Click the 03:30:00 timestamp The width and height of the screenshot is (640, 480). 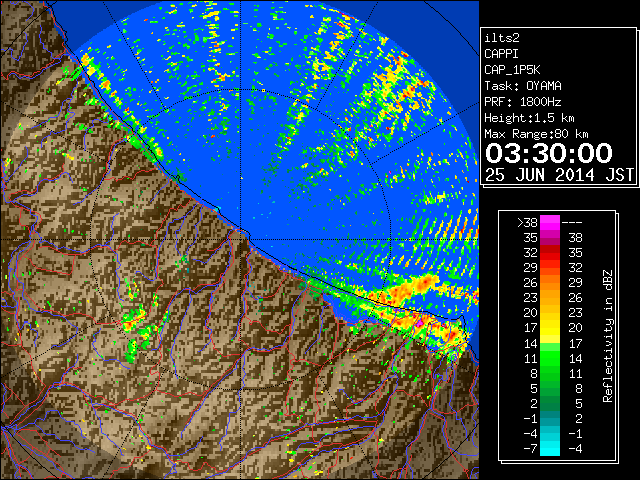pos(549,153)
